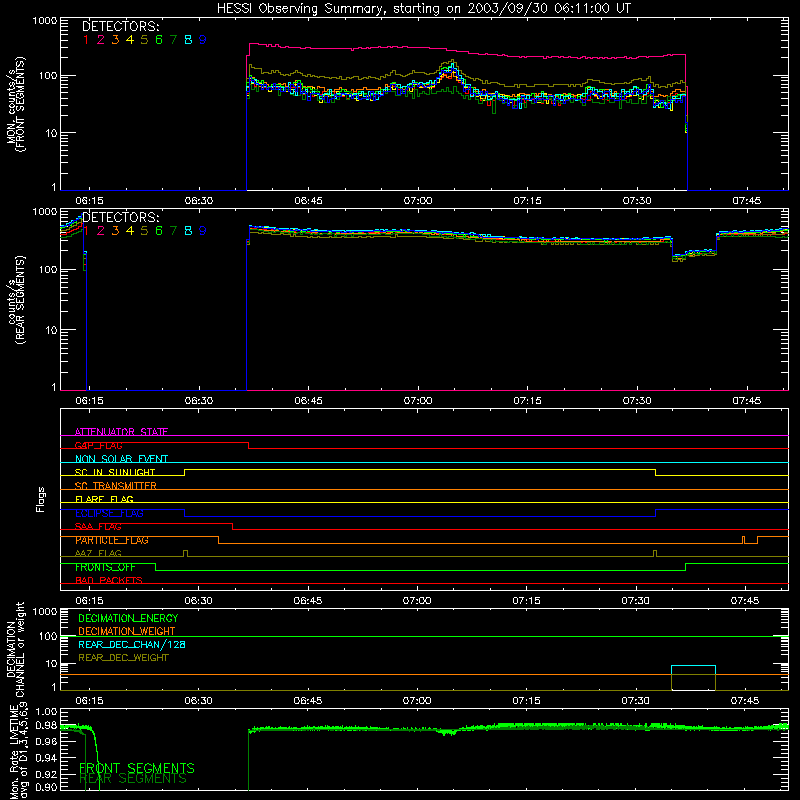Click the Flags y-axis title
This screenshot has height=800, width=800.
click(41, 499)
